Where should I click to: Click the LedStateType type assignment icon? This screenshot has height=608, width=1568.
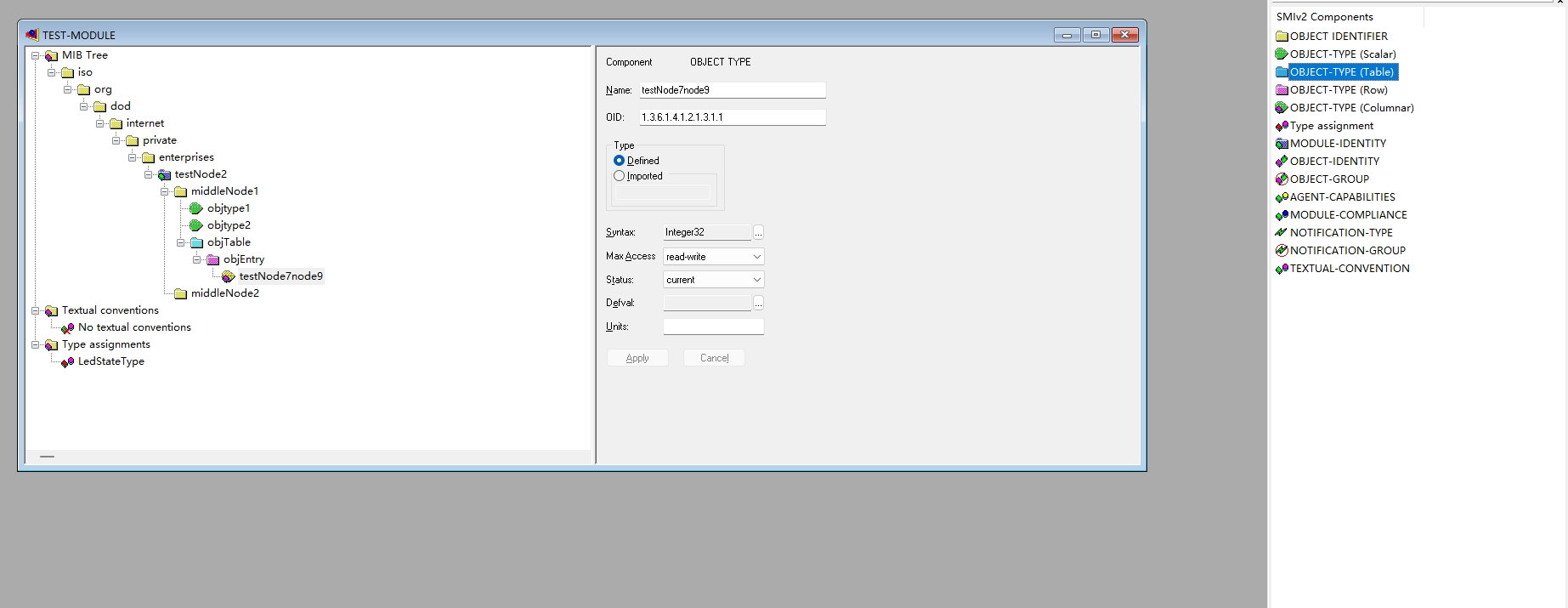67,361
